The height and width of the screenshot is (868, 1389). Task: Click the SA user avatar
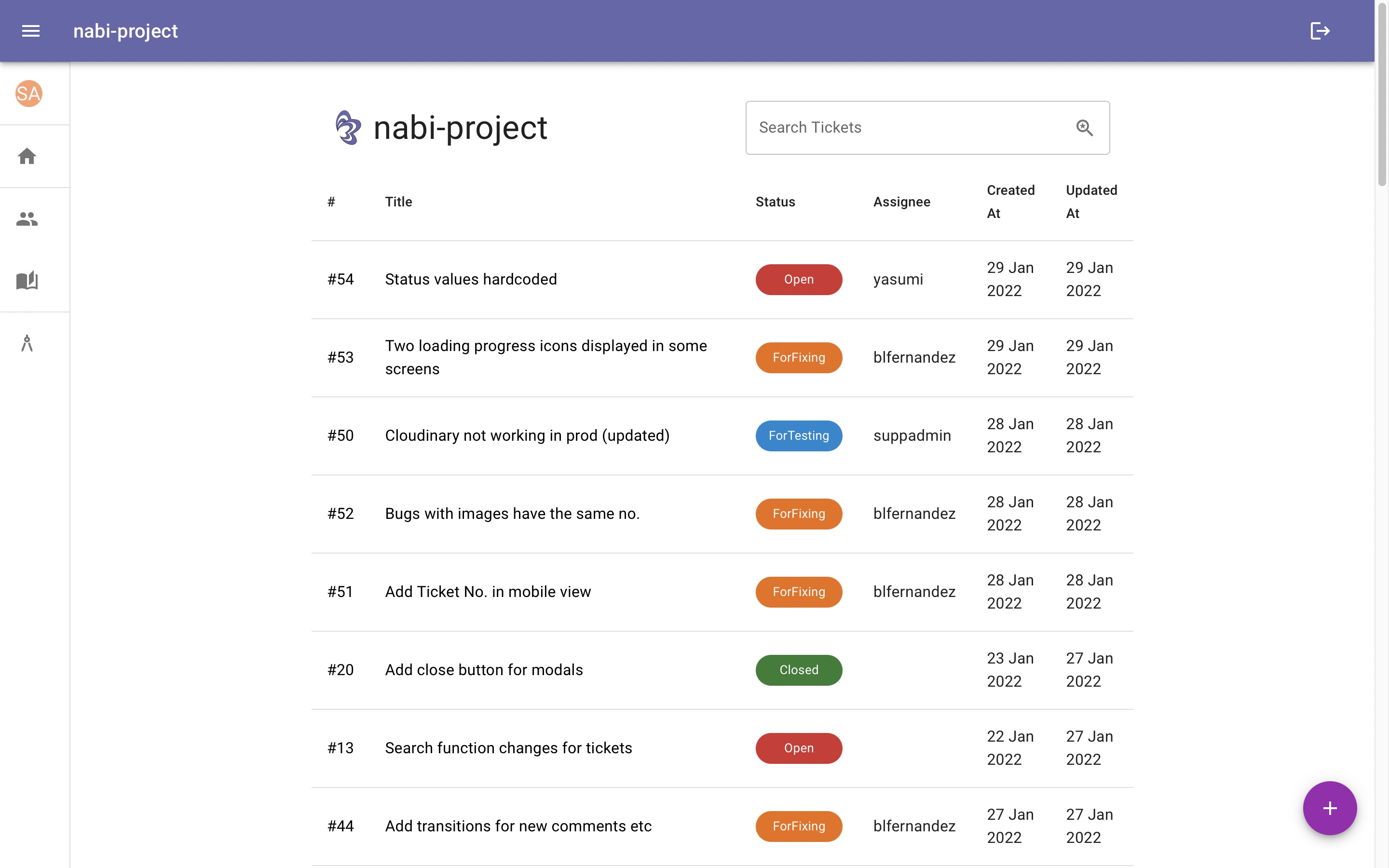(27, 94)
